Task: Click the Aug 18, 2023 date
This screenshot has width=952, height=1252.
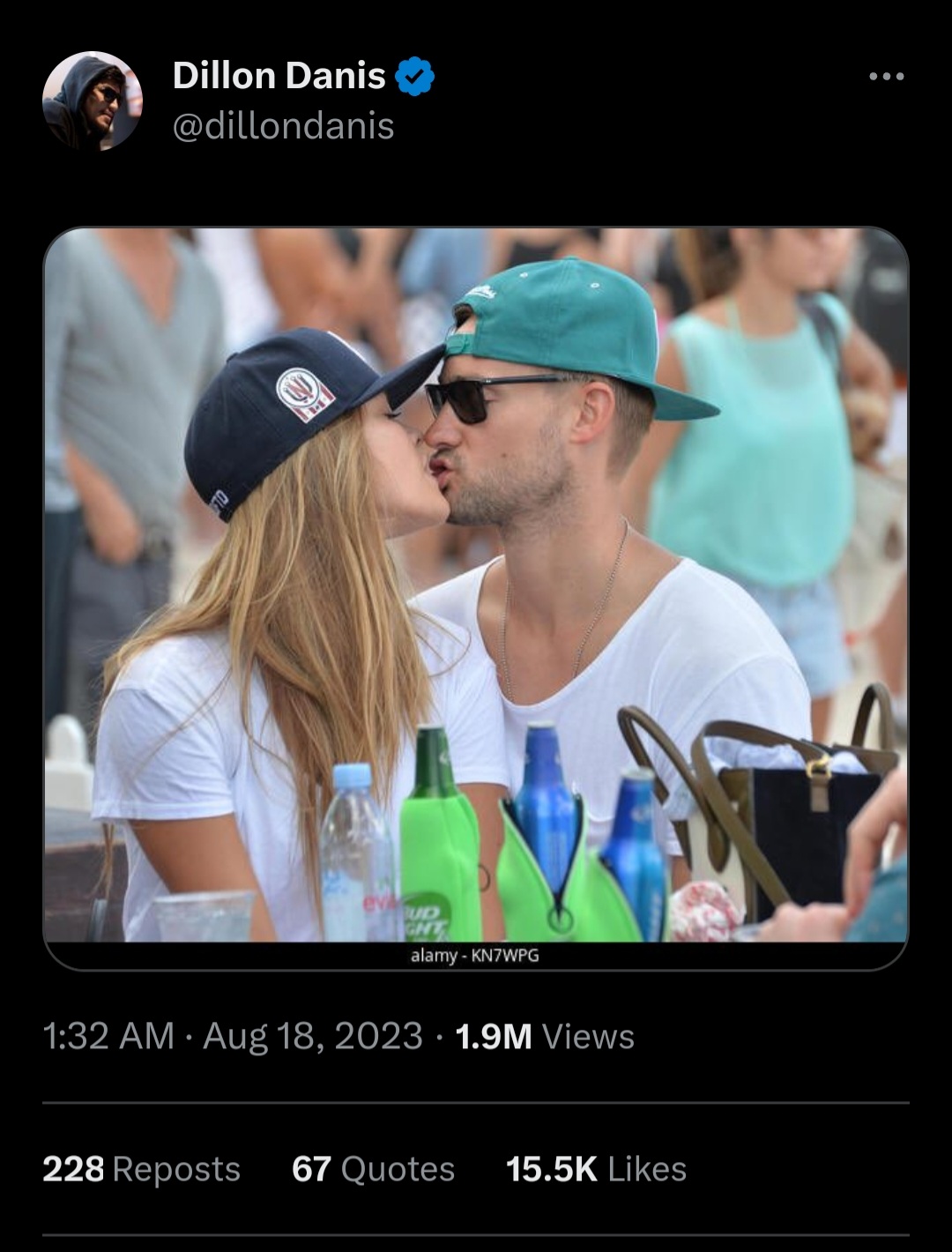Action: coord(313,1036)
